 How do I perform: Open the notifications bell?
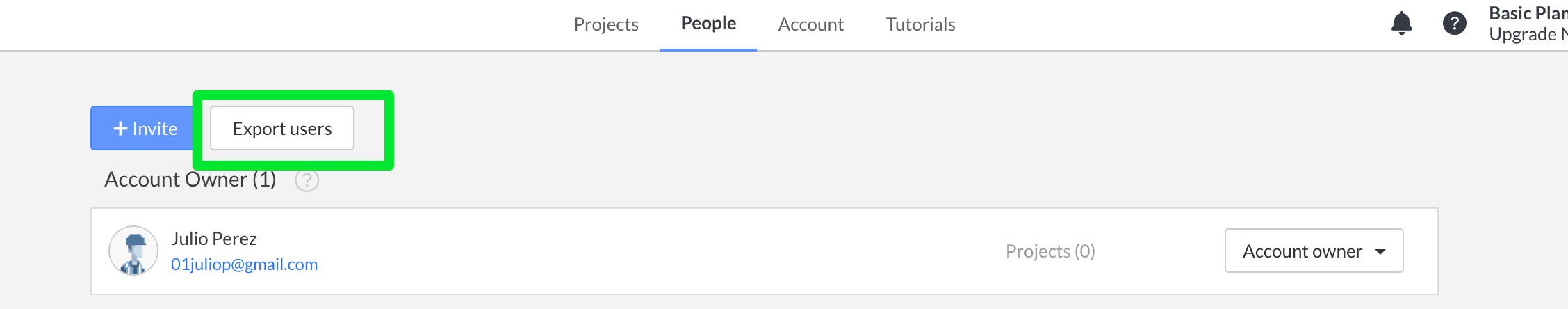click(x=1401, y=24)
